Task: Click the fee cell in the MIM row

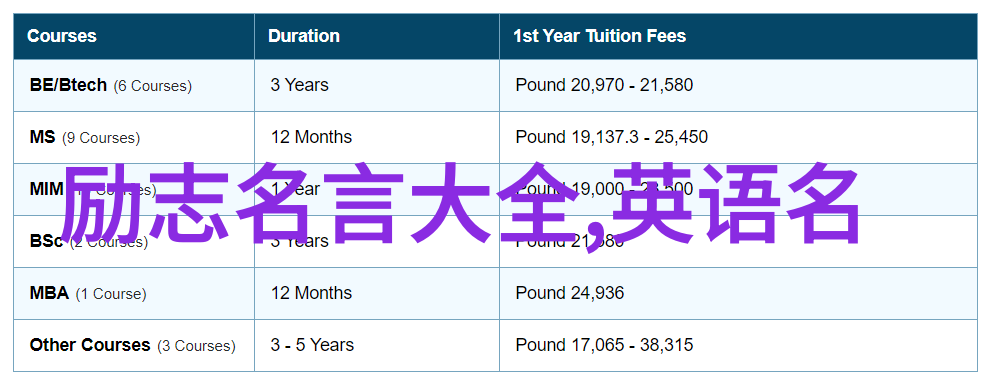Action: pos(739,189)
